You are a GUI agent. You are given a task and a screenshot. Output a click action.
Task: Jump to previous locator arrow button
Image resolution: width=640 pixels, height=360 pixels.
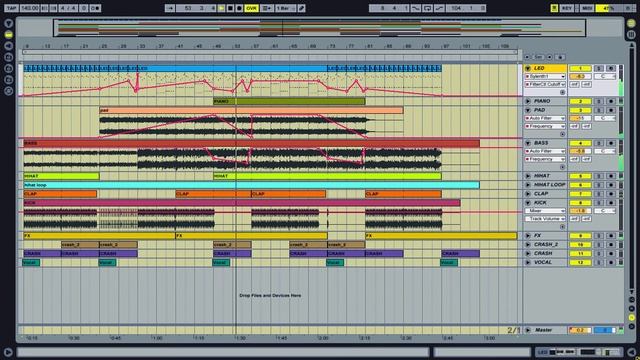[527, 57]
